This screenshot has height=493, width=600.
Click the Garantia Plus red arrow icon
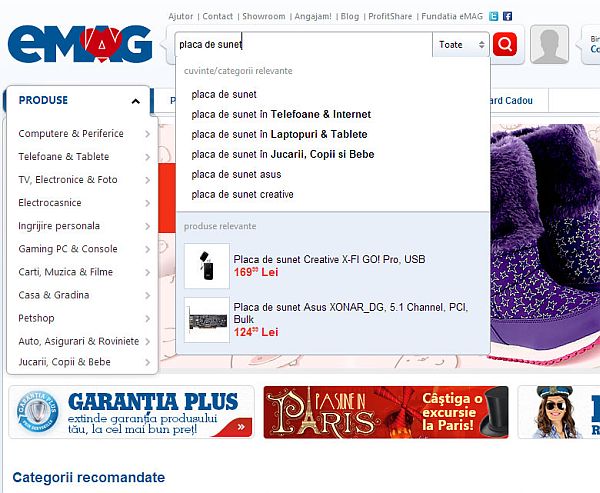[x=241, y=427]
